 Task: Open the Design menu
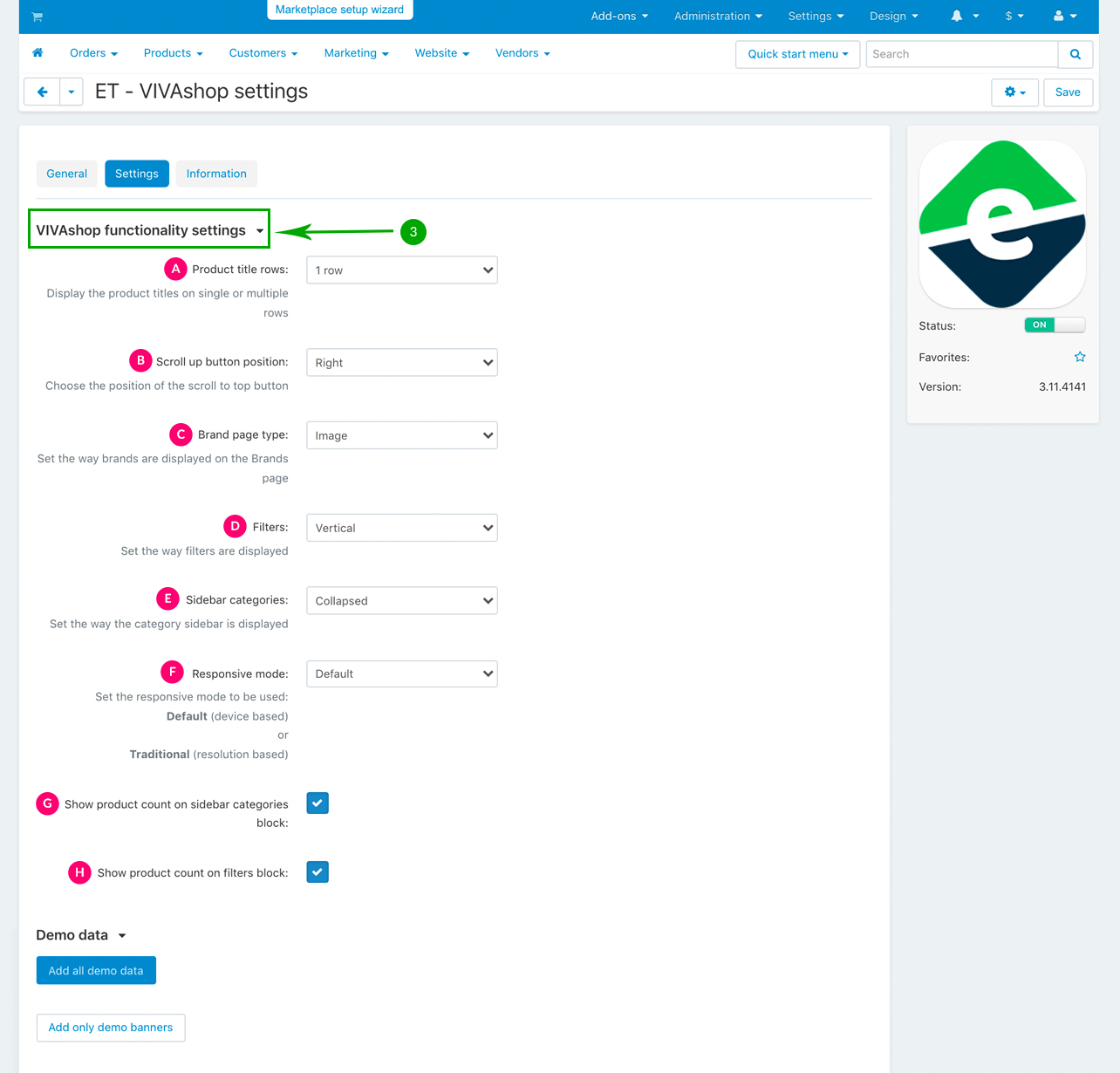point(894,17)
